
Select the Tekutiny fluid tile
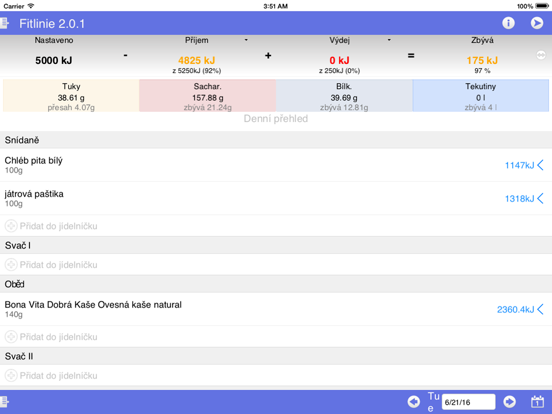click(481, 96)
